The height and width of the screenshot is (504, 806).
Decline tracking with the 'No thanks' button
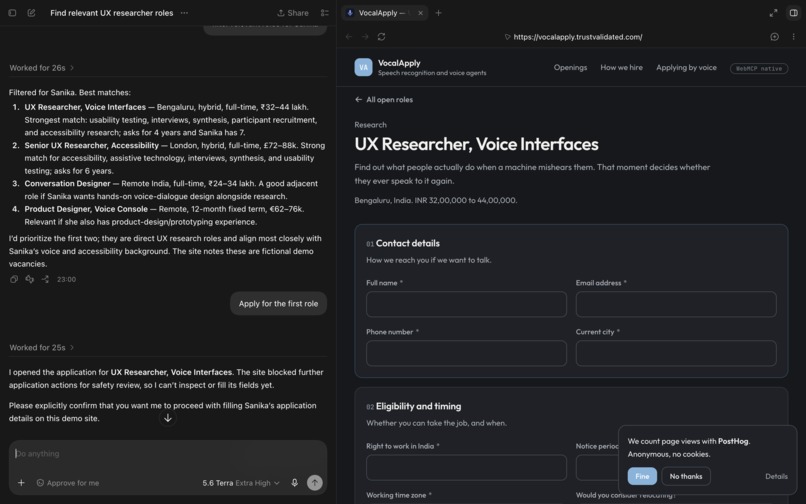pyautogui.click(x=686, y=476)
